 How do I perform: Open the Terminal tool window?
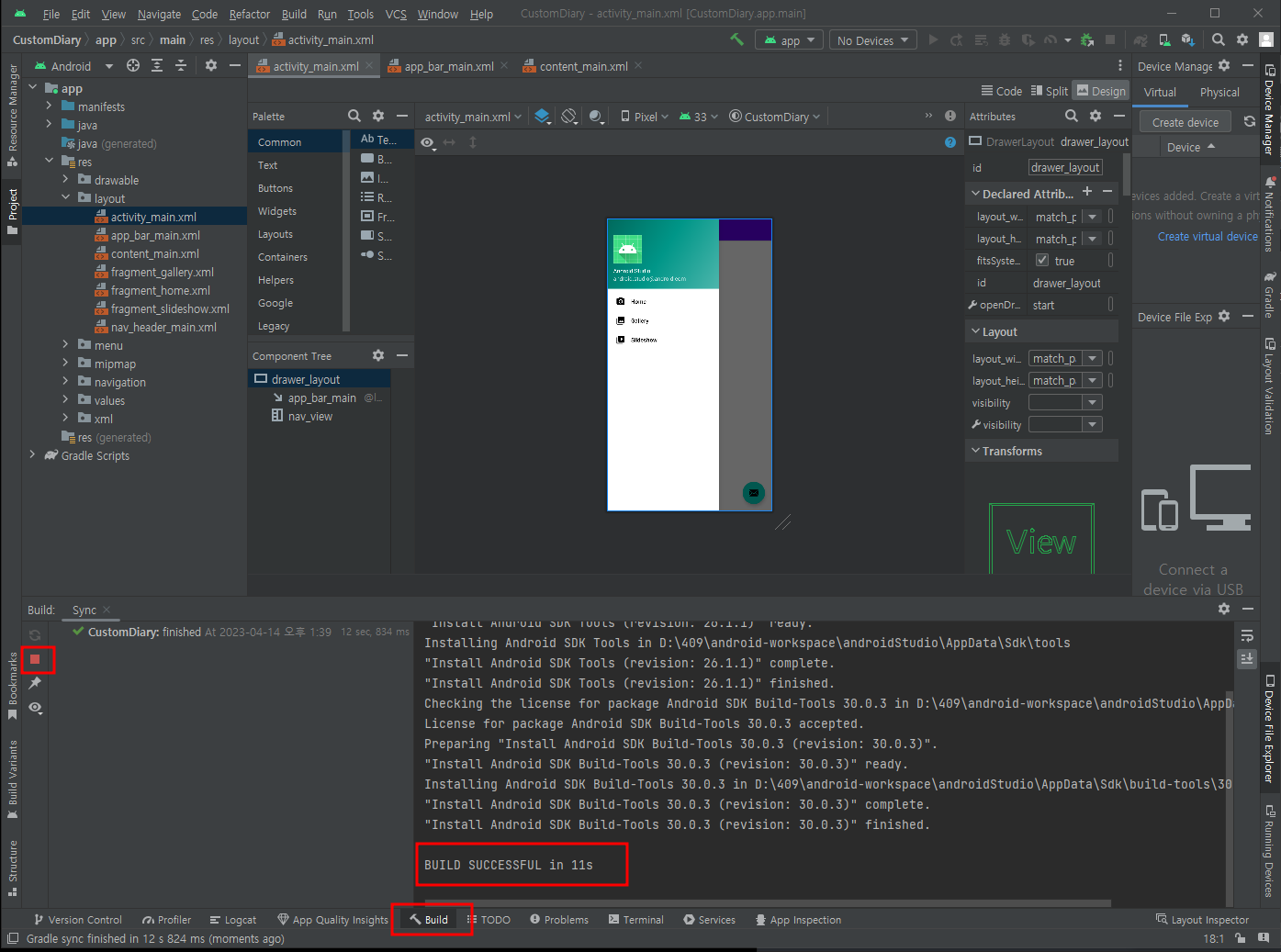(x=635, y=920)
